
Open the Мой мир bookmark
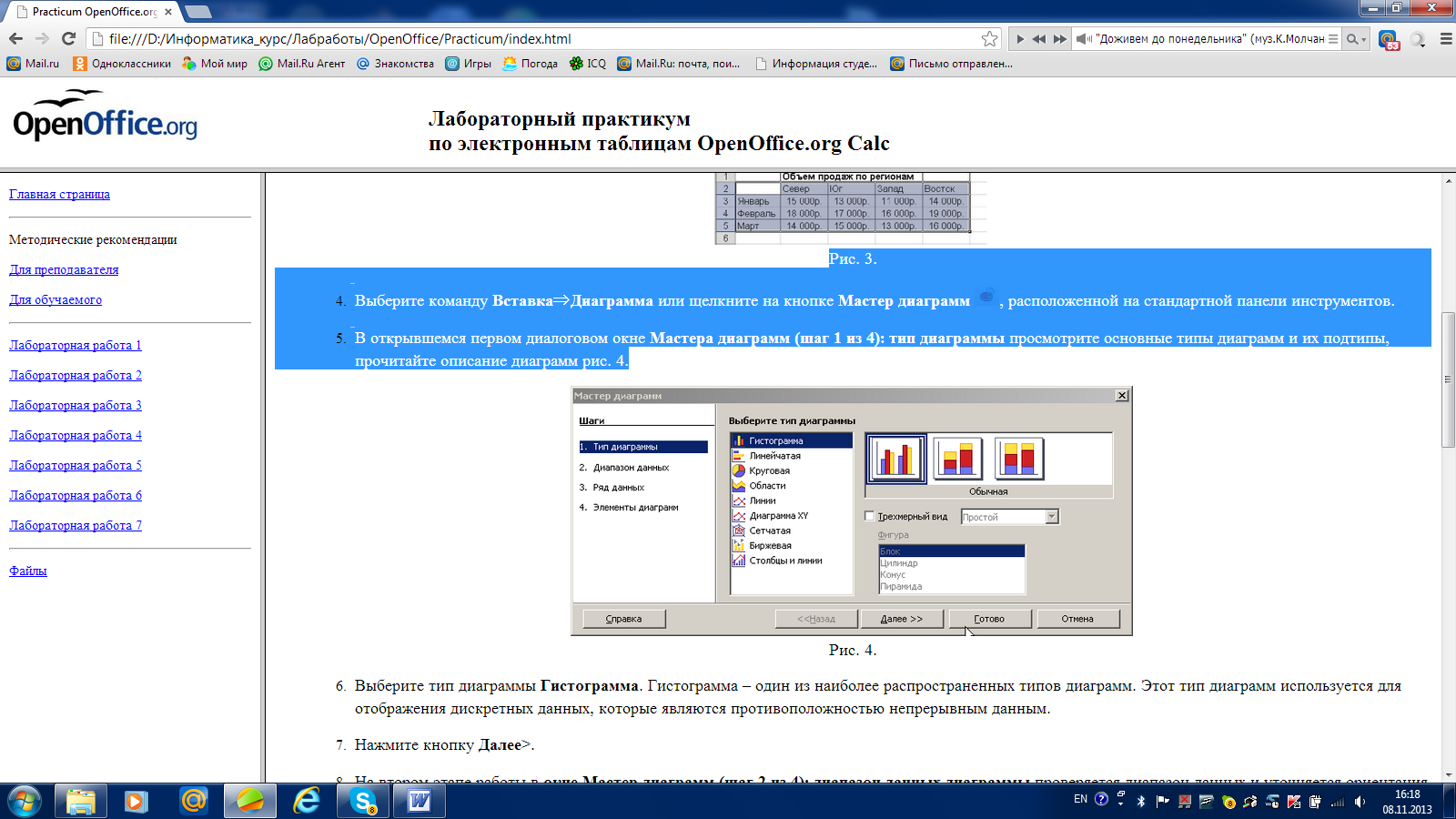(215, 64)
